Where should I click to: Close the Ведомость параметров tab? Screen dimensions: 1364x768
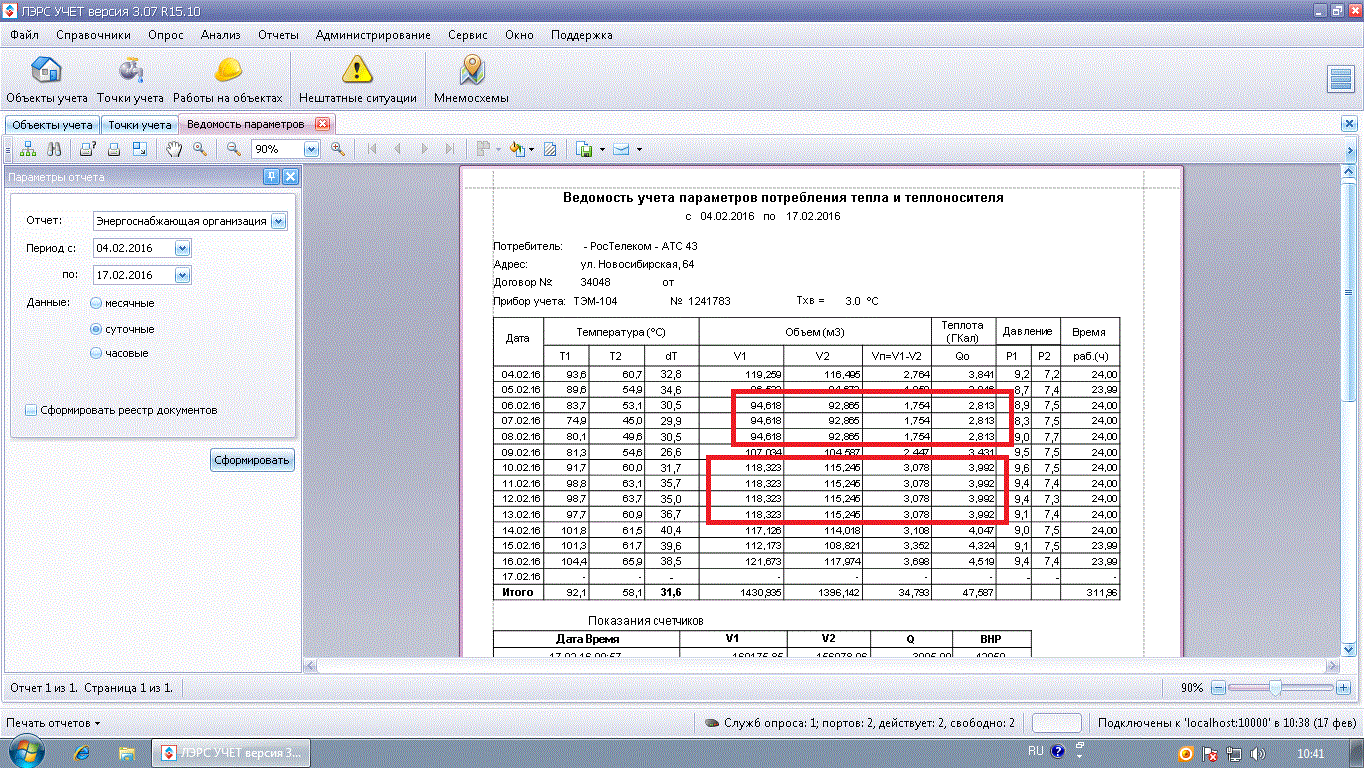(322, 124)
